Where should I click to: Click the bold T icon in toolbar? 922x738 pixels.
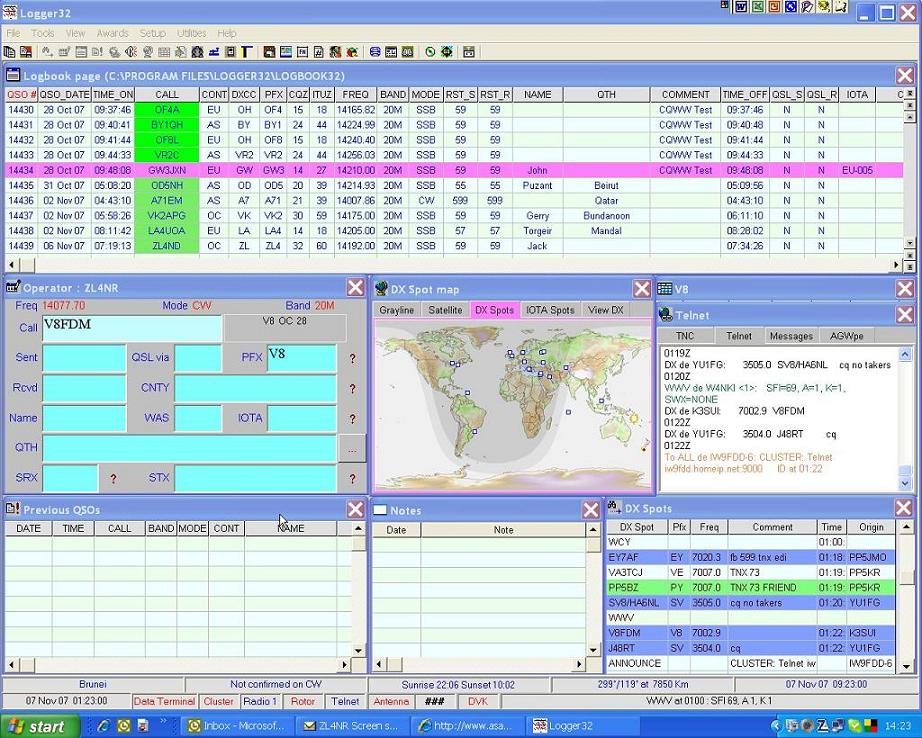click(247, 52)
